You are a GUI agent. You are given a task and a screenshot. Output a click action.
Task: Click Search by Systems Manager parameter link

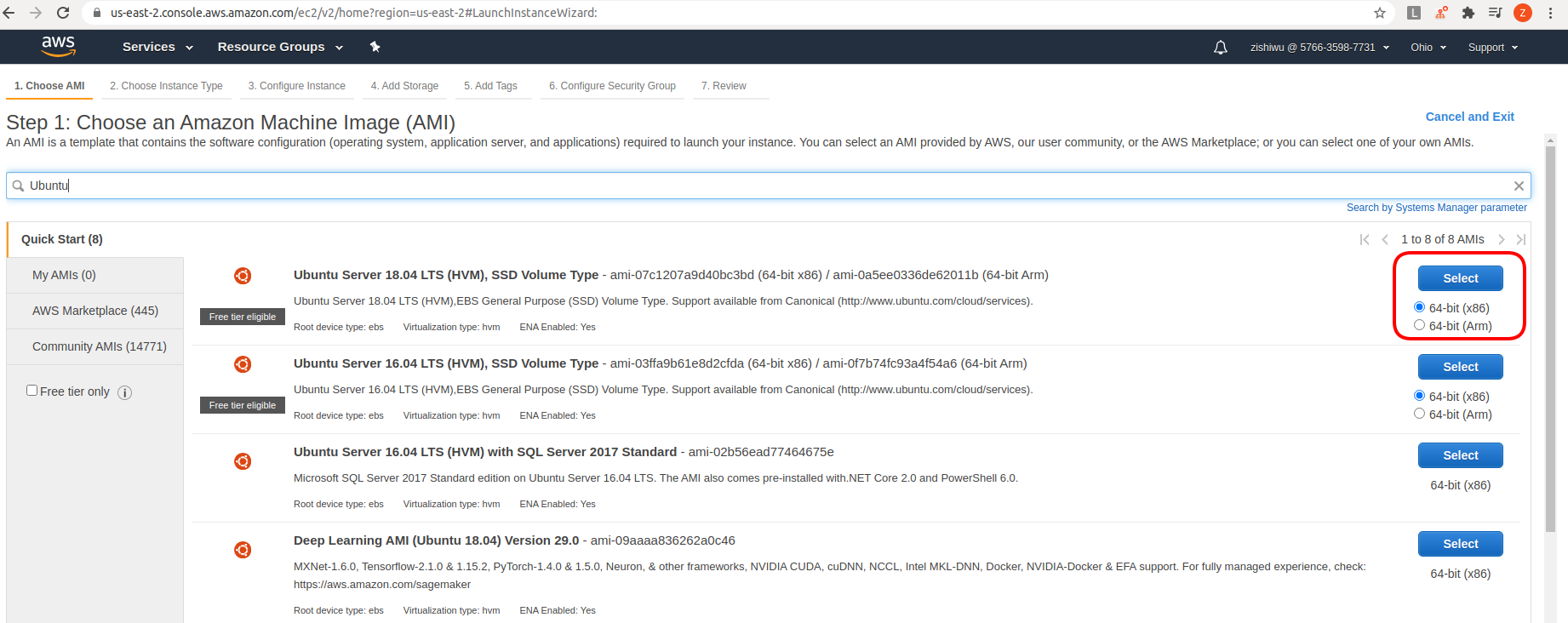coord(1437,208)
